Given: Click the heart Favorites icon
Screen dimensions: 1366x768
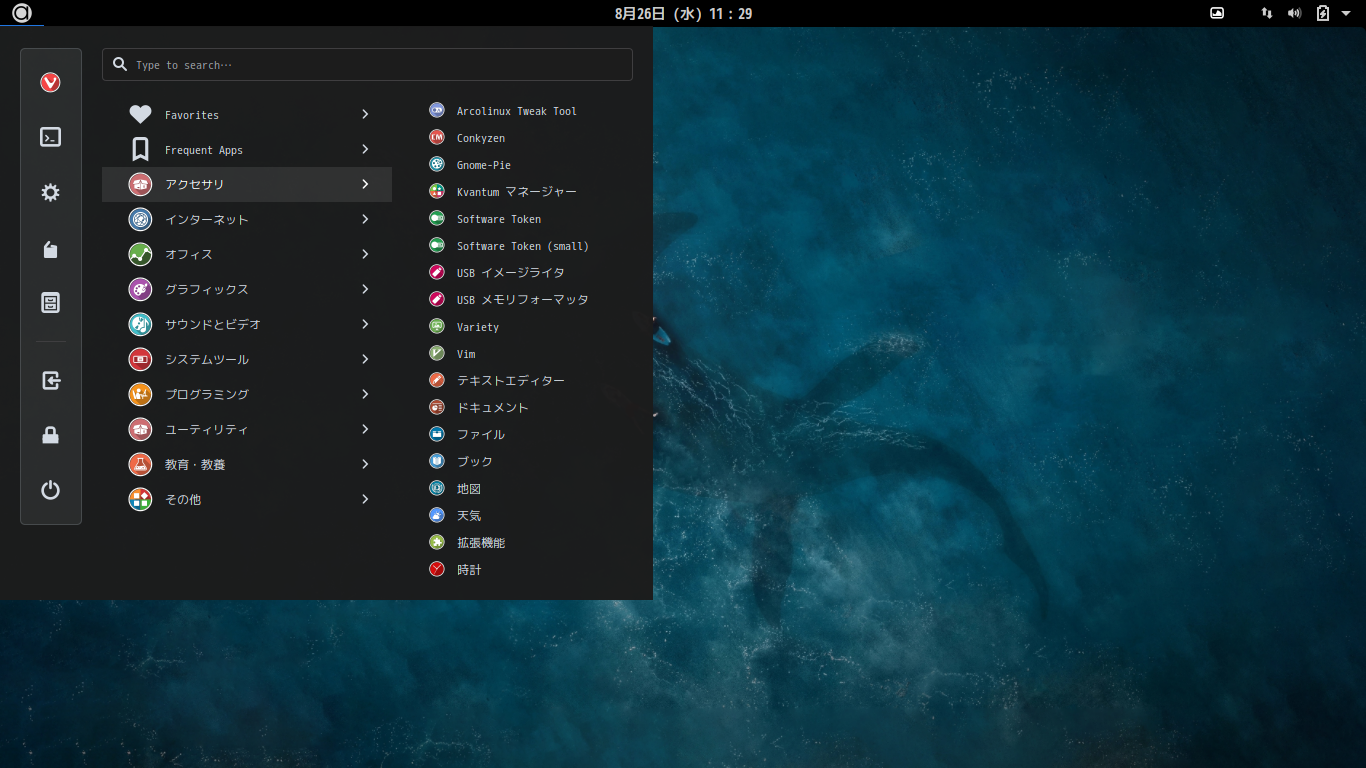Looking at the screenshot, I should pos(140,115).
